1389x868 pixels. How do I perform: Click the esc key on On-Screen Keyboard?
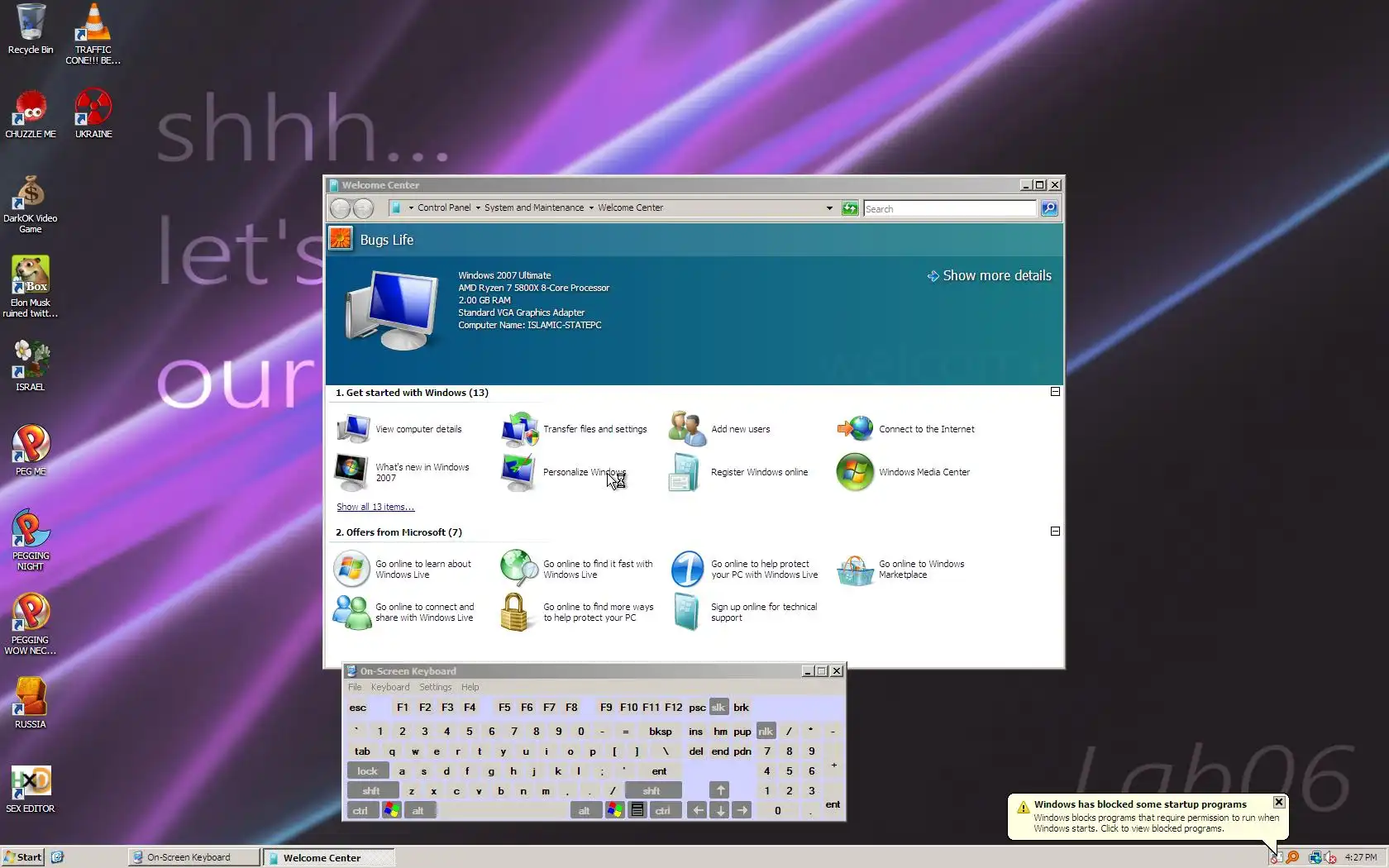(357, 708)
